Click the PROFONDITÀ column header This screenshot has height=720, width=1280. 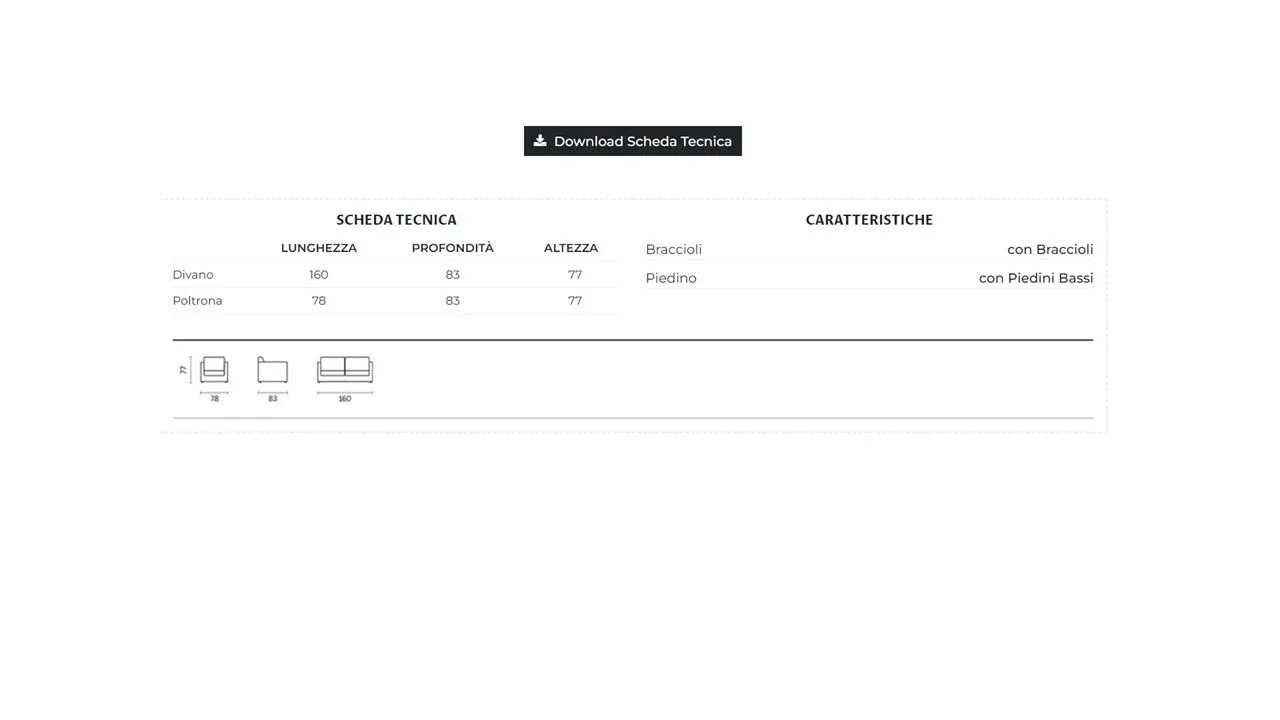pyautogui.click(x=453, y=248)
